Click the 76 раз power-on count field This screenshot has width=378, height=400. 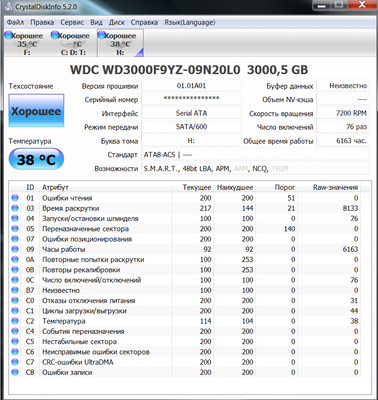tap(343, 127)
